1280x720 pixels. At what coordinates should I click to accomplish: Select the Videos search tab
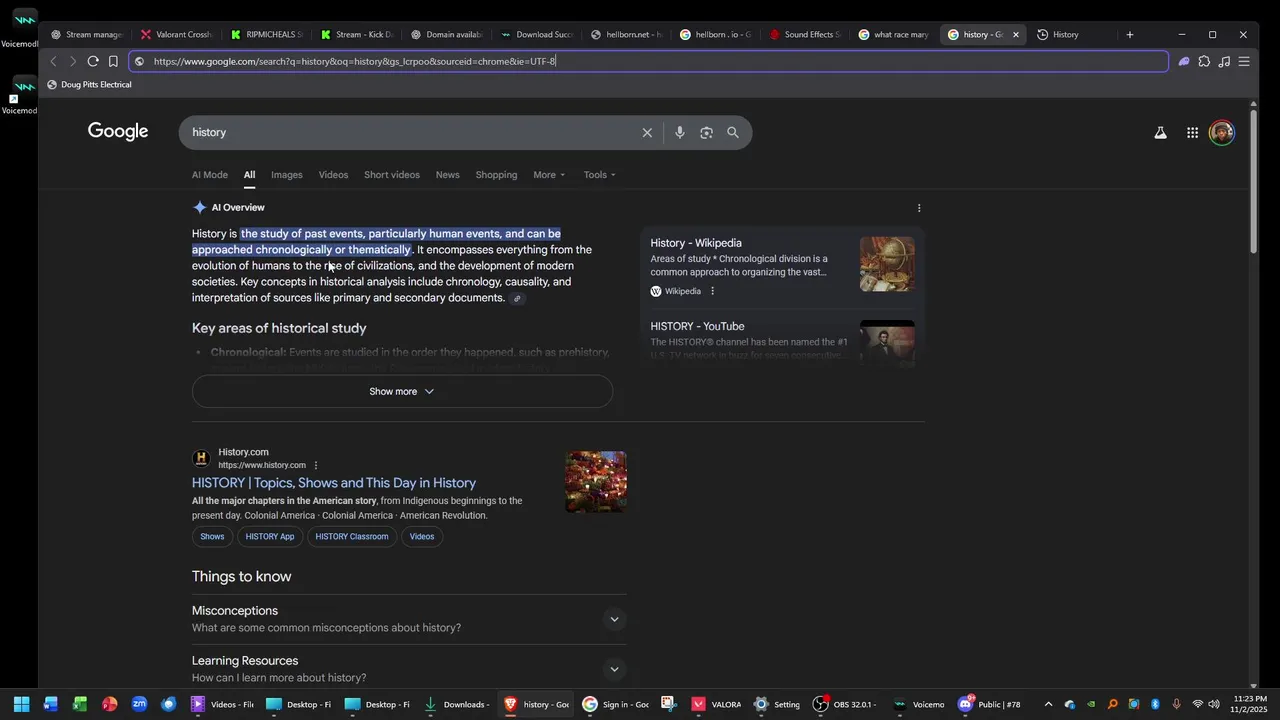(333, 175)
